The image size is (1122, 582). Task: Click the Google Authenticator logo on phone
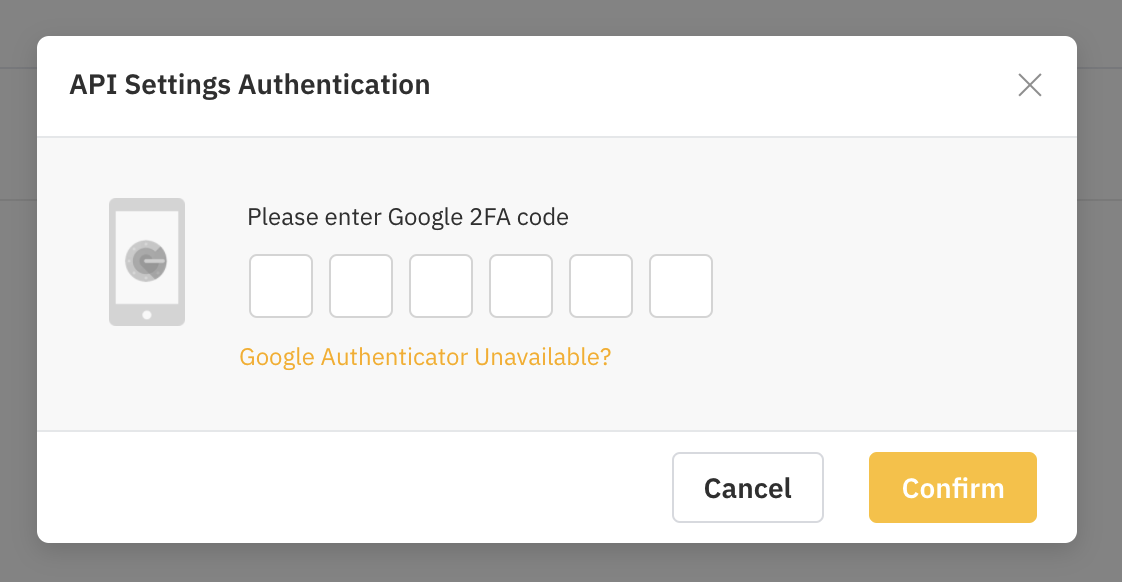[x=146, y=261]
